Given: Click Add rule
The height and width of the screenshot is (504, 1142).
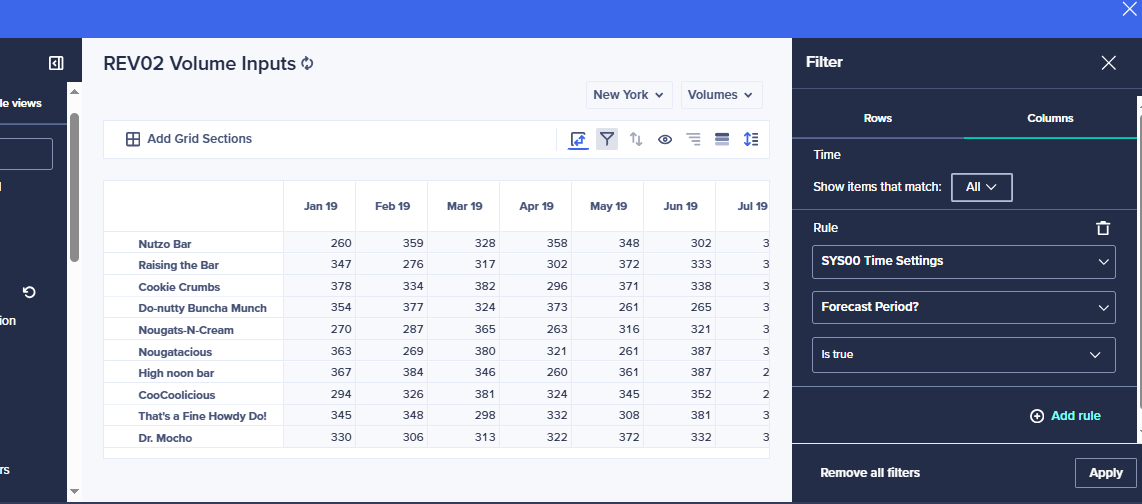Looking at the screenshot, I should [1076, 416].
